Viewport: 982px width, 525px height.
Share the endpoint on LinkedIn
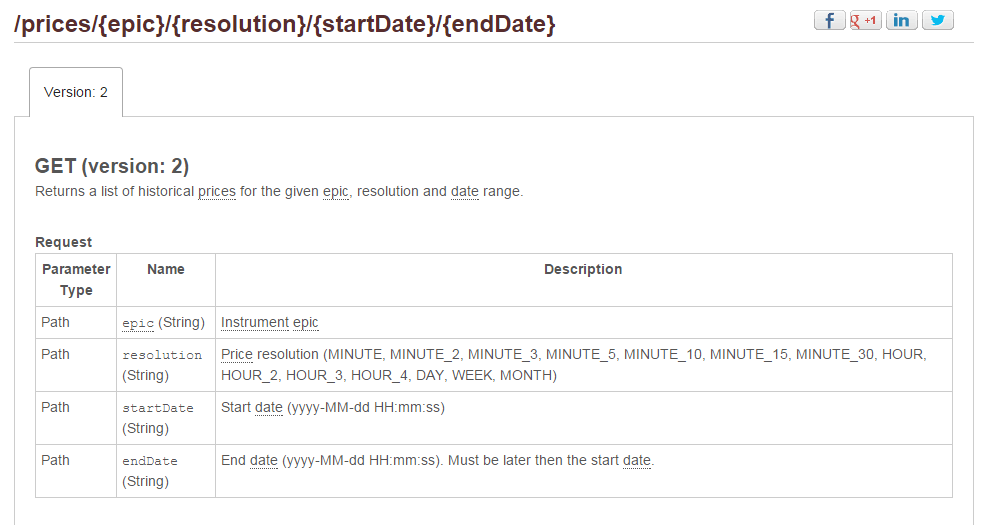(x=901, y=20)
